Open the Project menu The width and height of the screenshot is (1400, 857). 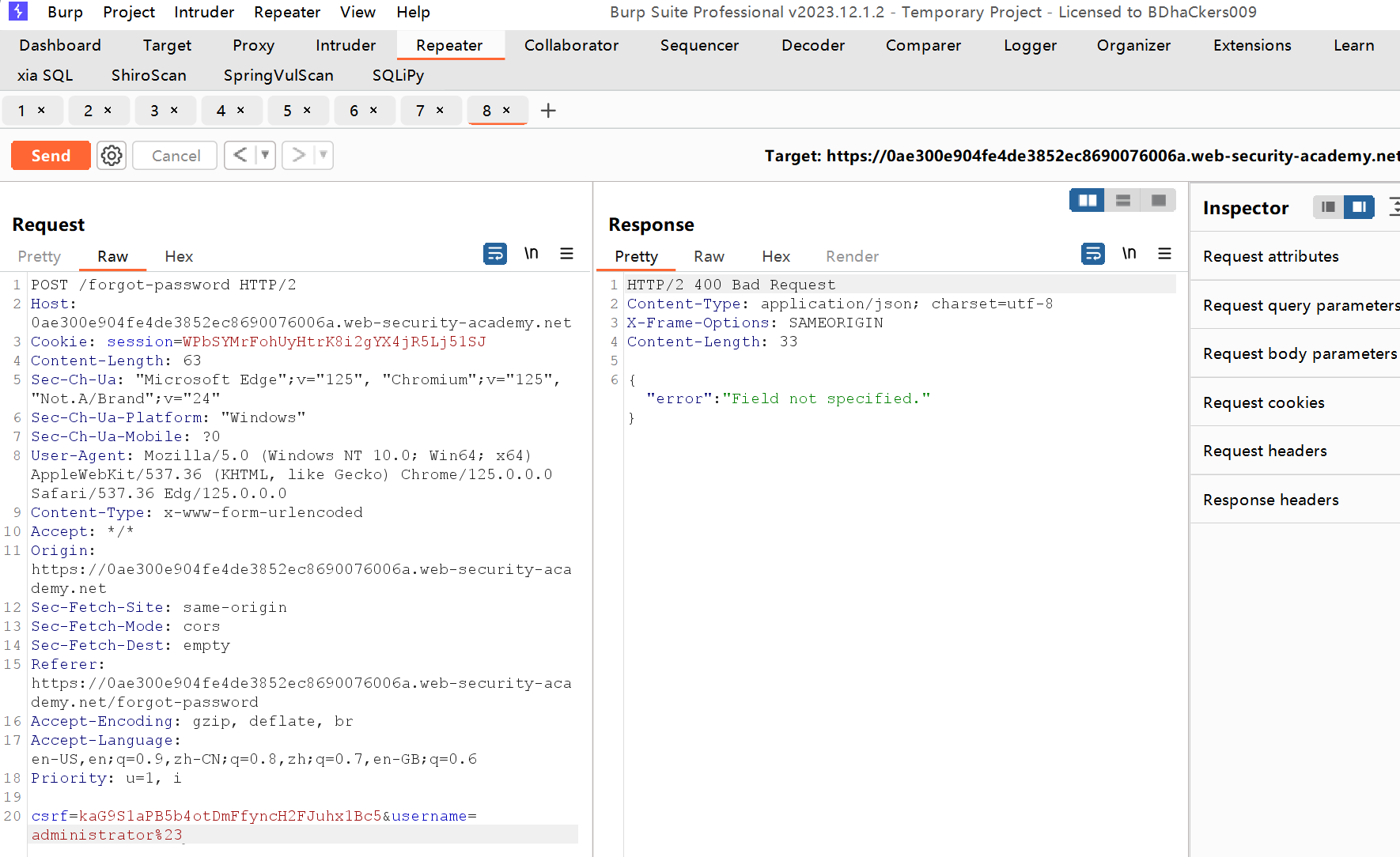[128, 12]
